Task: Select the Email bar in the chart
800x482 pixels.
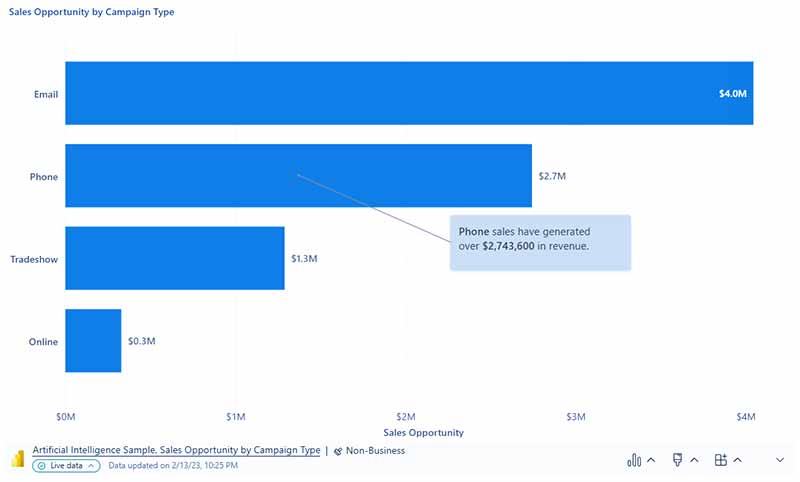Action: (409, 93)
